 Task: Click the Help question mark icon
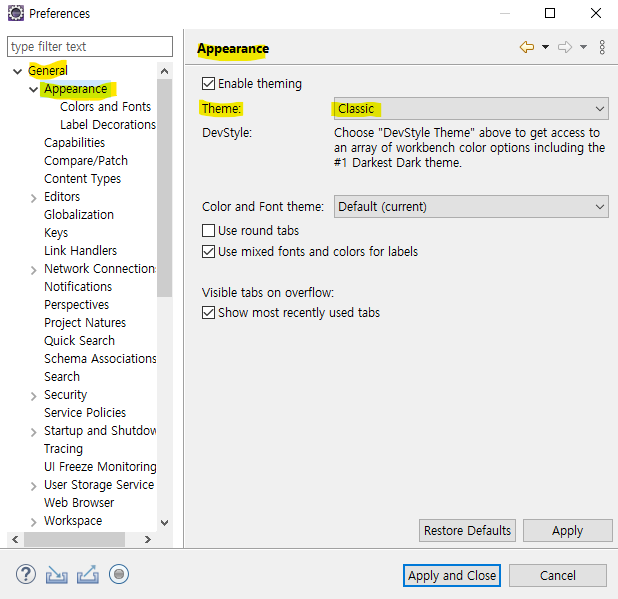click(26, 574)
